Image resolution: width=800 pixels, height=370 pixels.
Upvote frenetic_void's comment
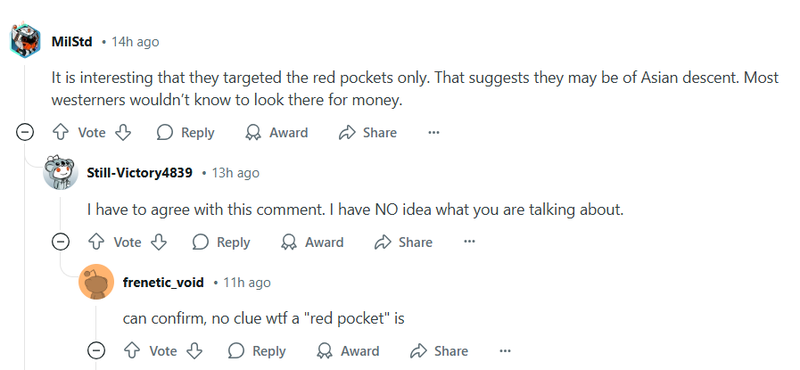(x=132, y=351)
